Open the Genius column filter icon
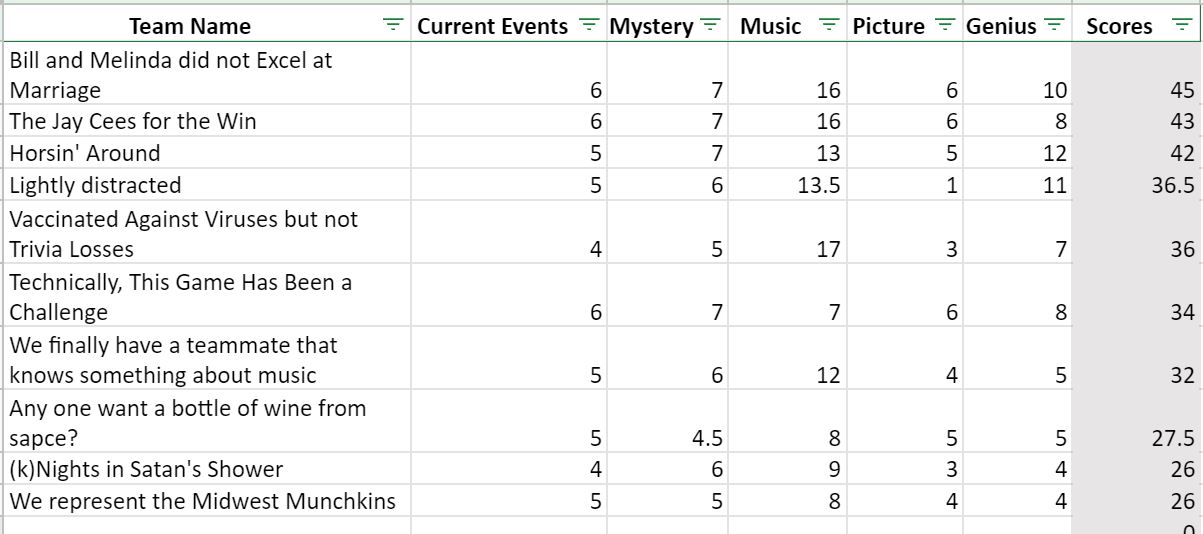The height and width of the screenshot is (534, 1203). point(1054,25)
